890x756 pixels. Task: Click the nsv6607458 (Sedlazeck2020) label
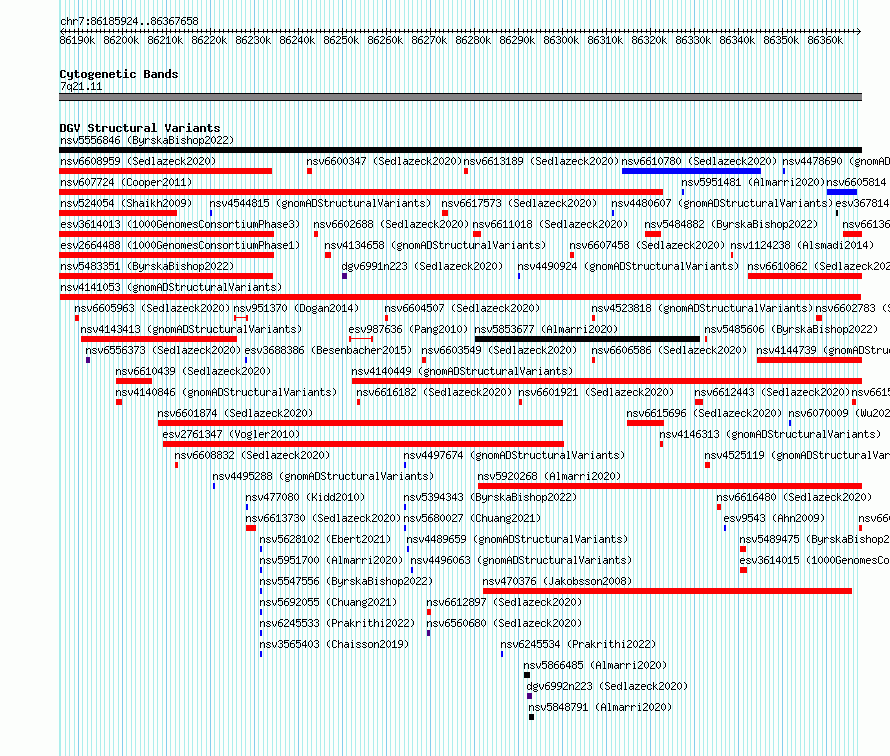647,245
